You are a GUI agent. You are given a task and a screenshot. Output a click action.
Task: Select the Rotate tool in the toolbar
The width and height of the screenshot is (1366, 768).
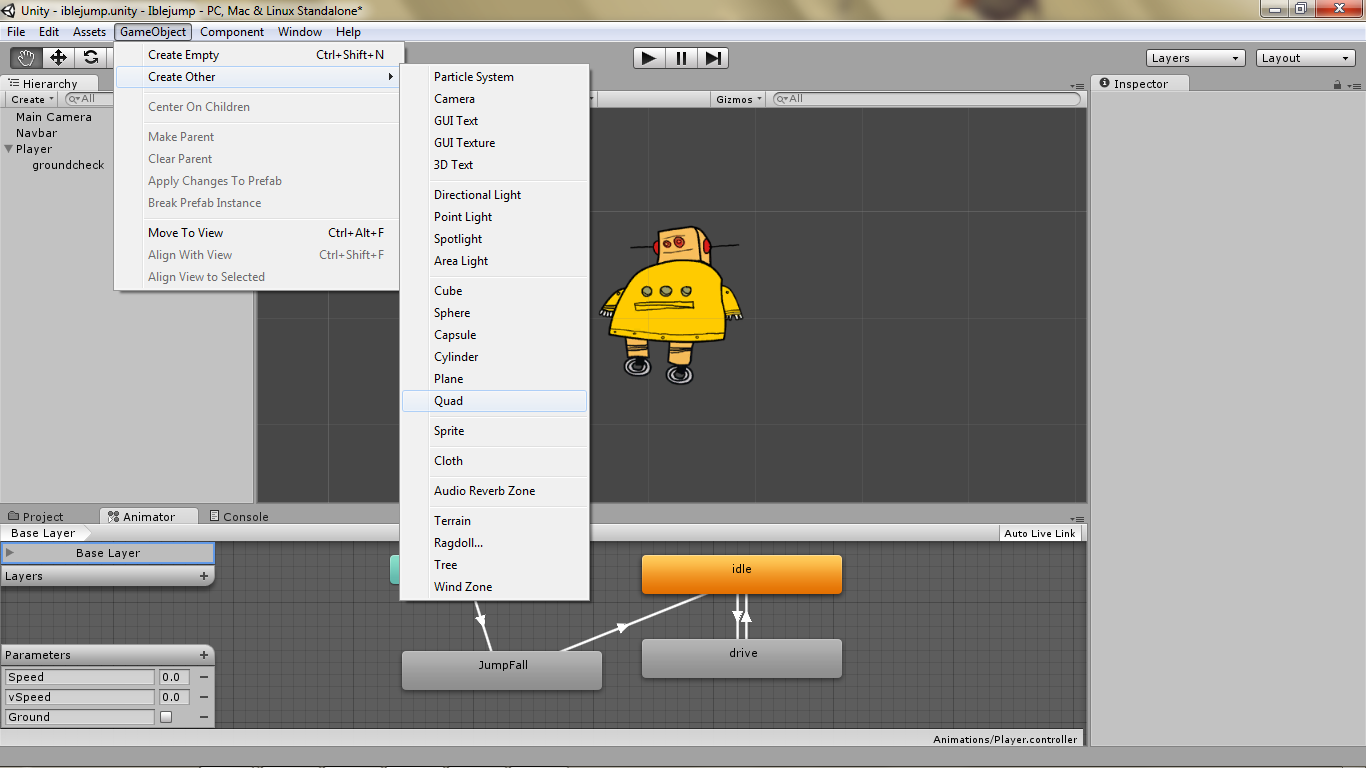89,57
